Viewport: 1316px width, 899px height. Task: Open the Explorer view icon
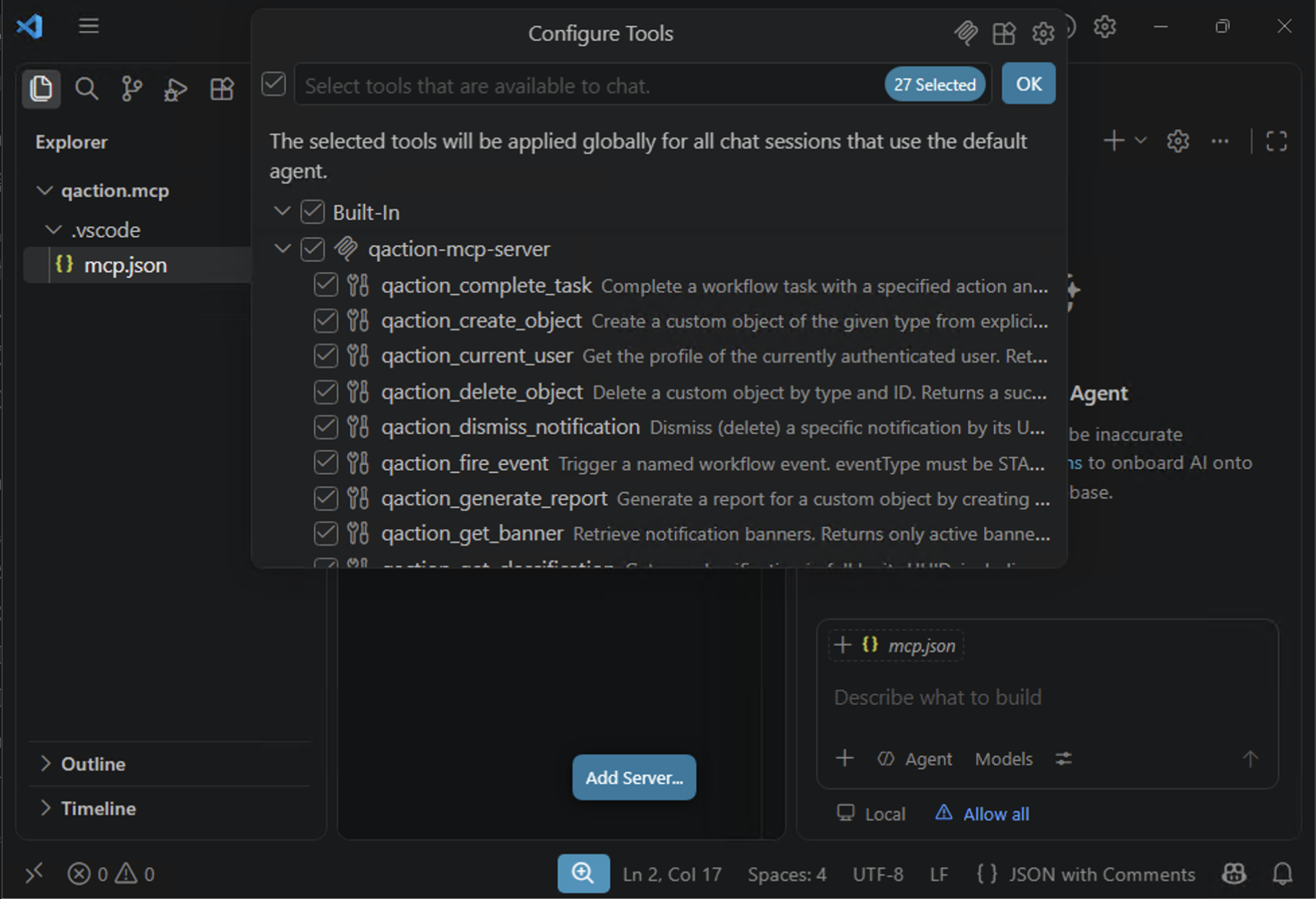pos(41,88)
